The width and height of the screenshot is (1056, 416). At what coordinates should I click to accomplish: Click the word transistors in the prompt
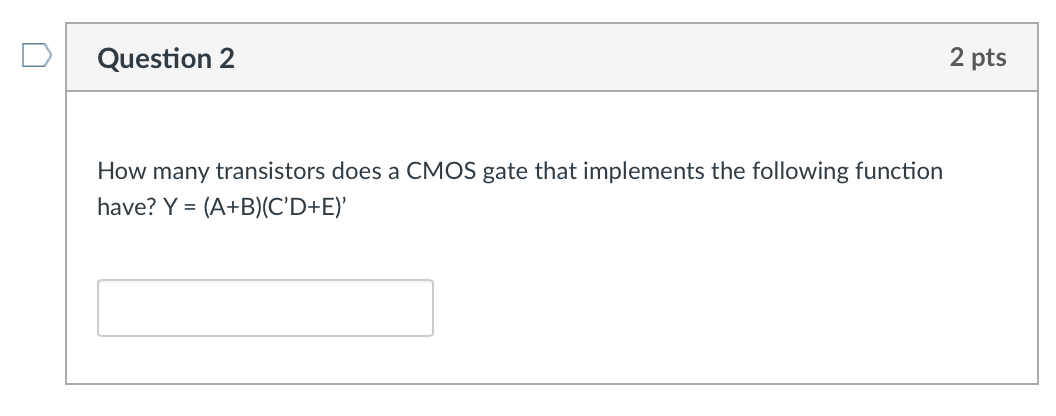tap(270, 171)
